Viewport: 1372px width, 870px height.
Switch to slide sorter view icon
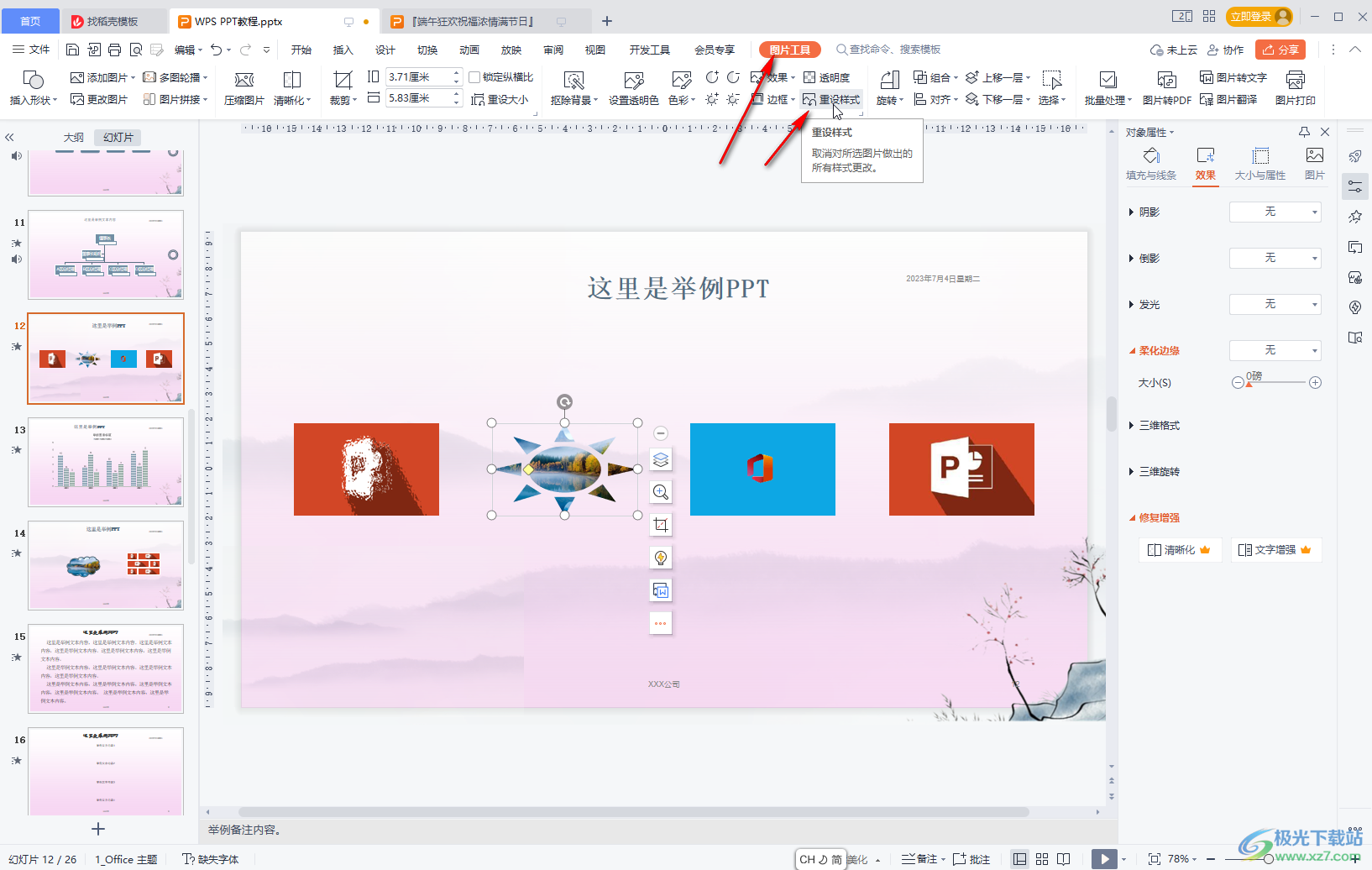1042,859
